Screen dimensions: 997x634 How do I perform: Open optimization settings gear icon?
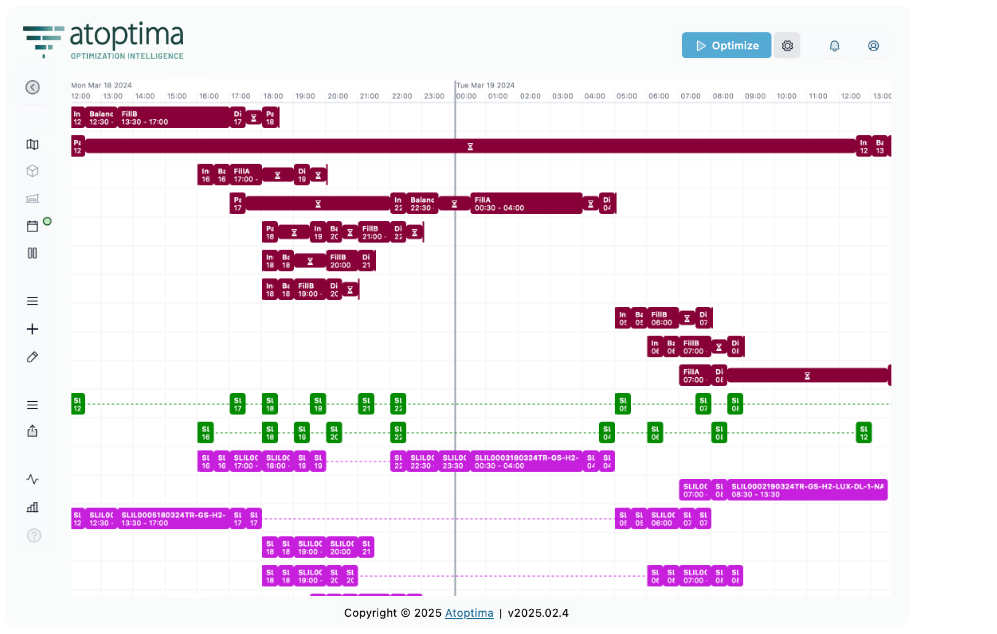coord(787,46)
